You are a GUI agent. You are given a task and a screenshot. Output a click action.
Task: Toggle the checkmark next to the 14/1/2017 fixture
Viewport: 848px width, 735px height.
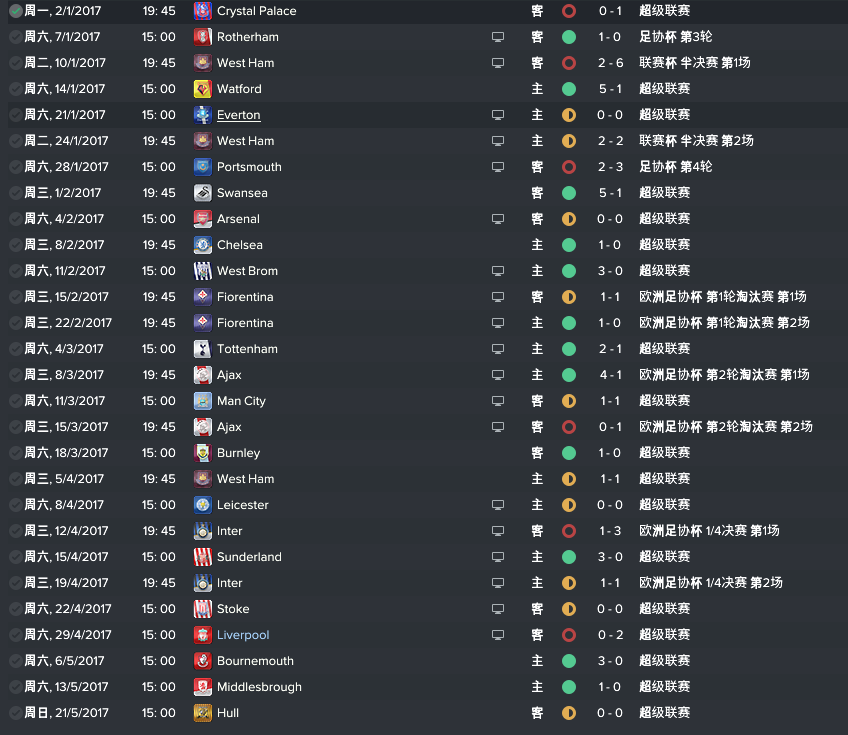point(16,89)
